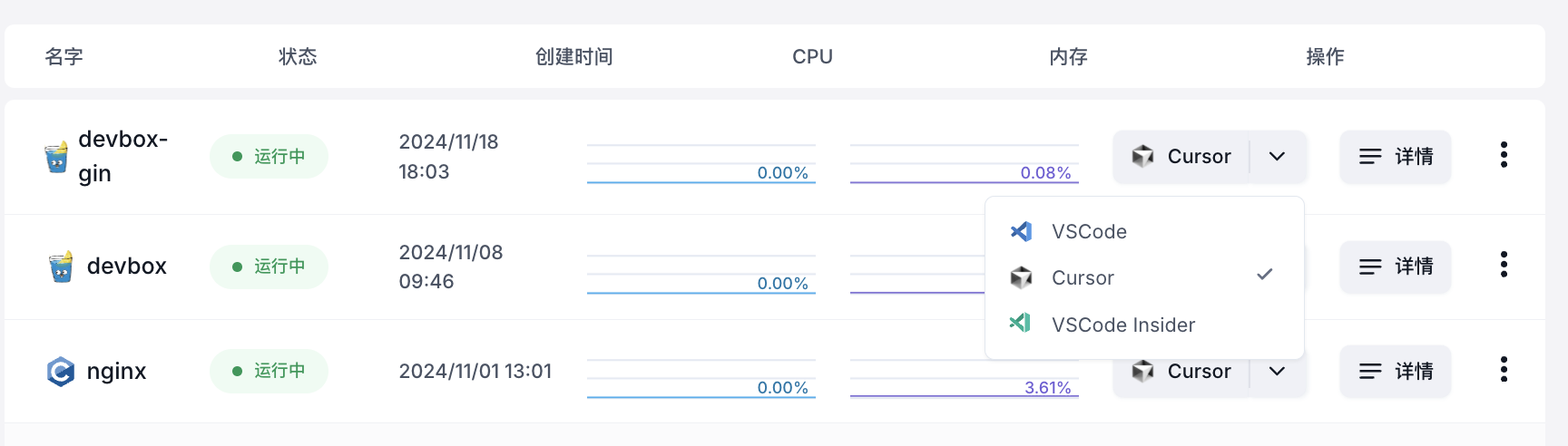
Task: Expand IDE dropdown arrow for nginx
Action: [1277, 372]
